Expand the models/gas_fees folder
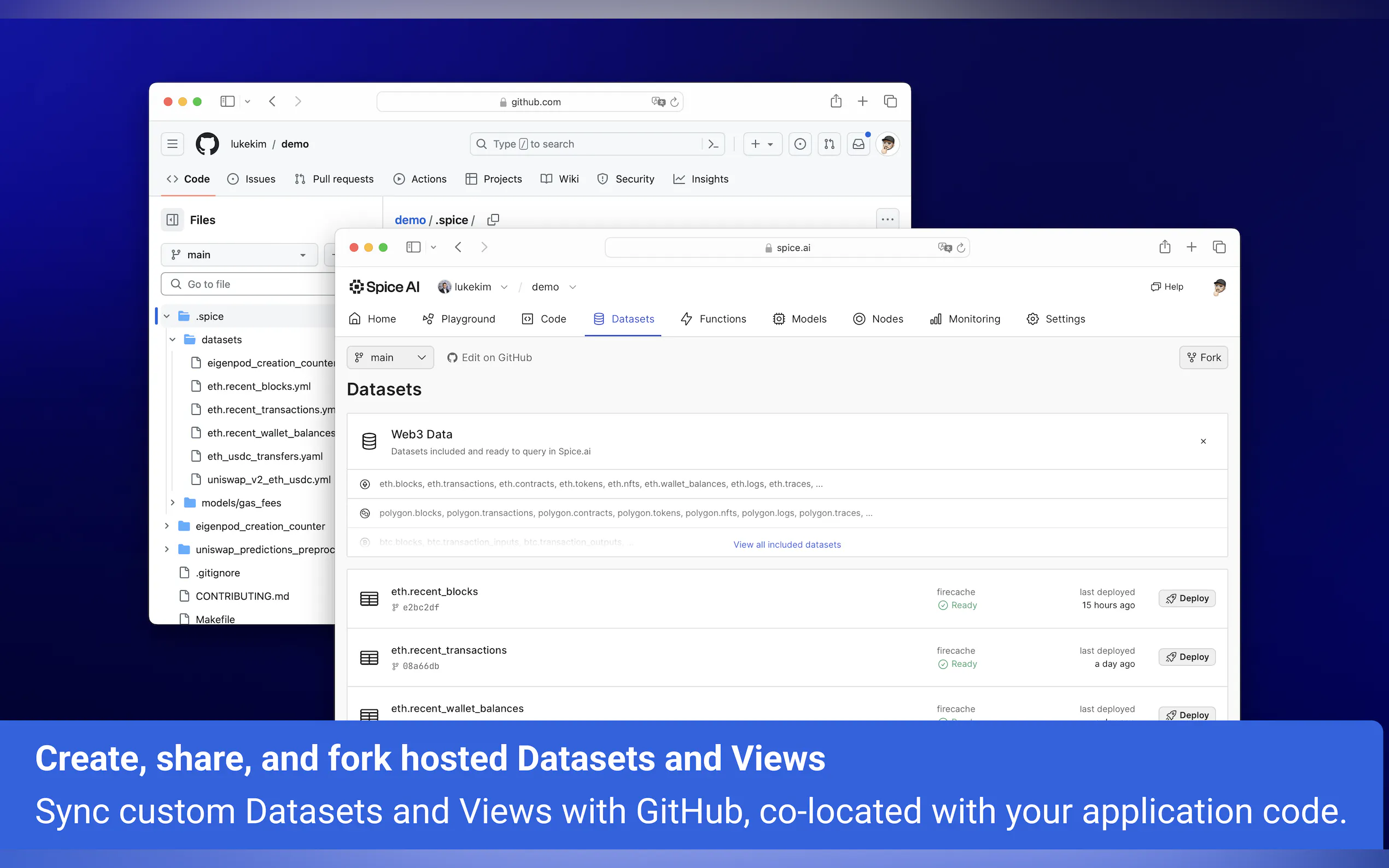The height and width of the screenshot is (868, 1389). [172, 502]
